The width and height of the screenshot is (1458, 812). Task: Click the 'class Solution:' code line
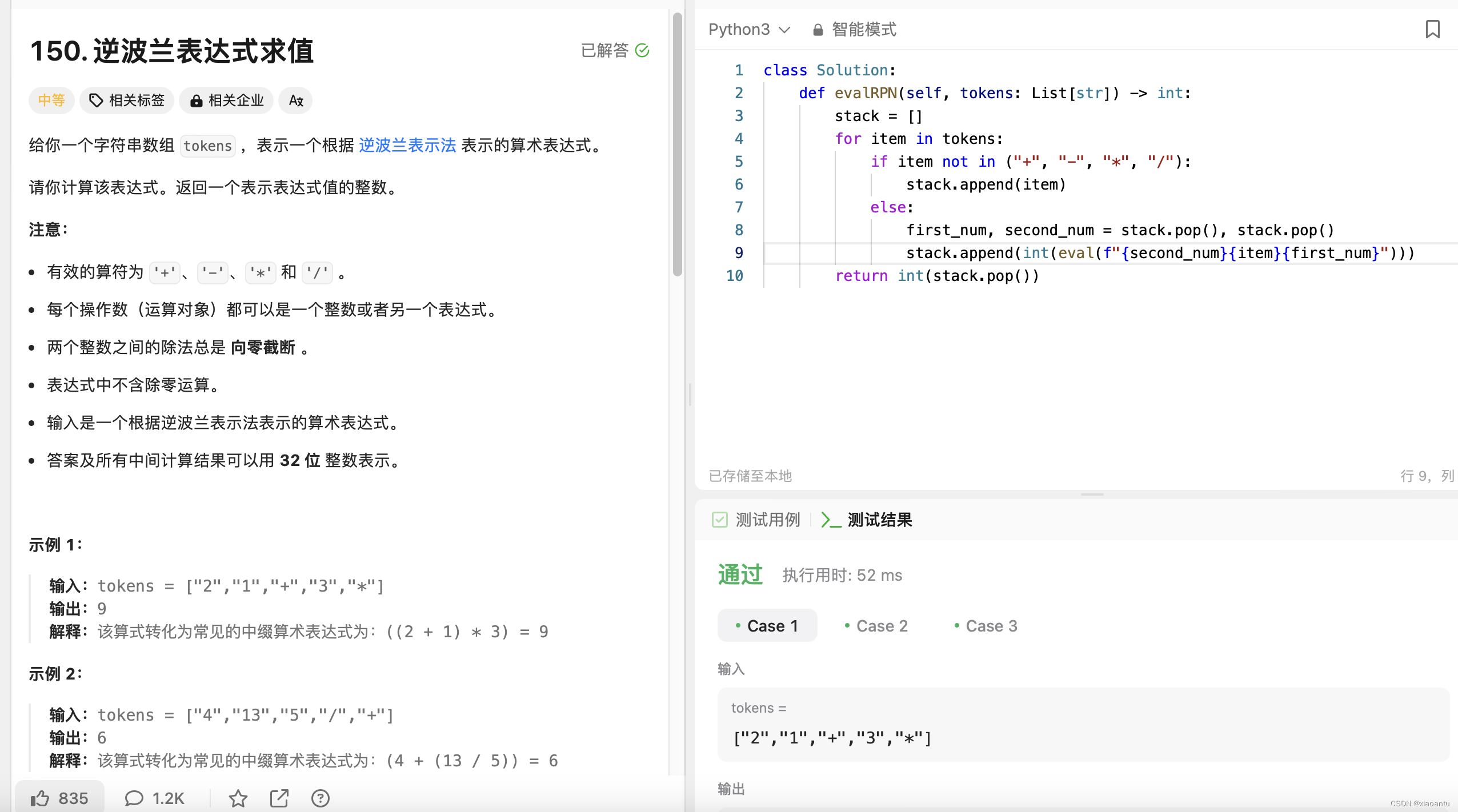(x=830, y=70)
